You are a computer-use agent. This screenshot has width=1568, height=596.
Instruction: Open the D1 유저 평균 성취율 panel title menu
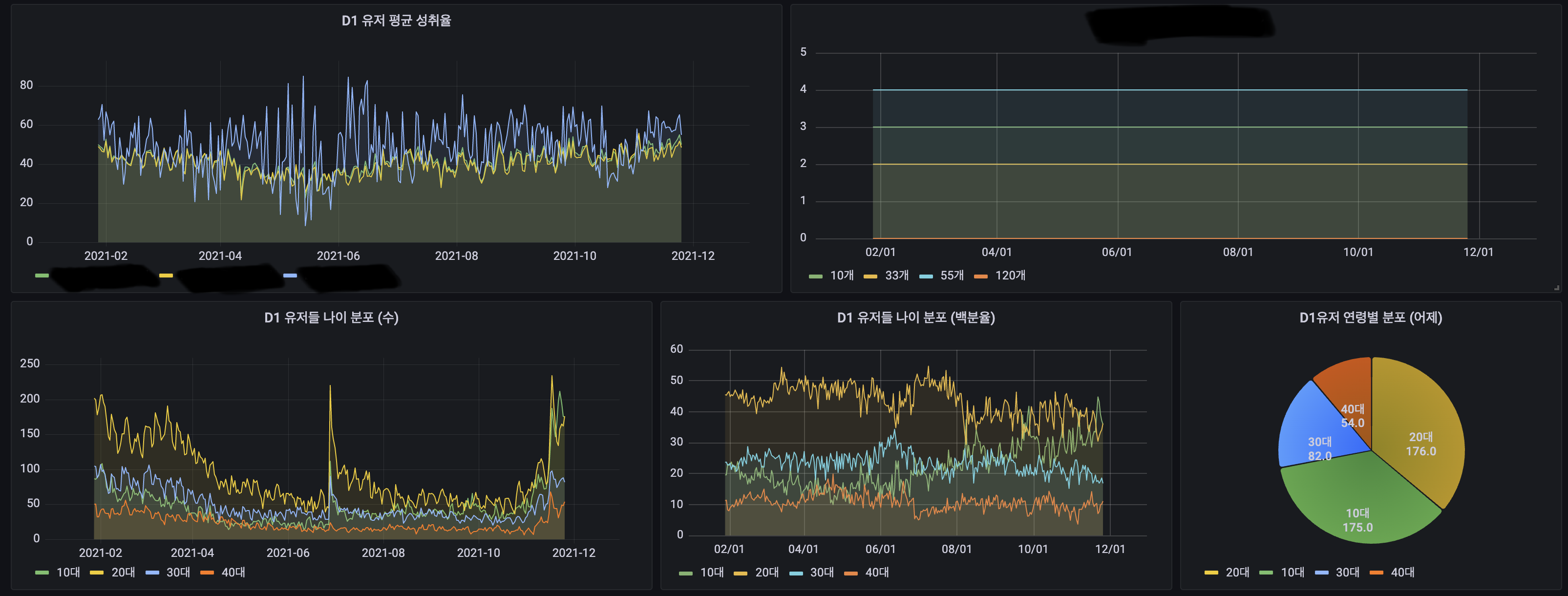point(396,21)
